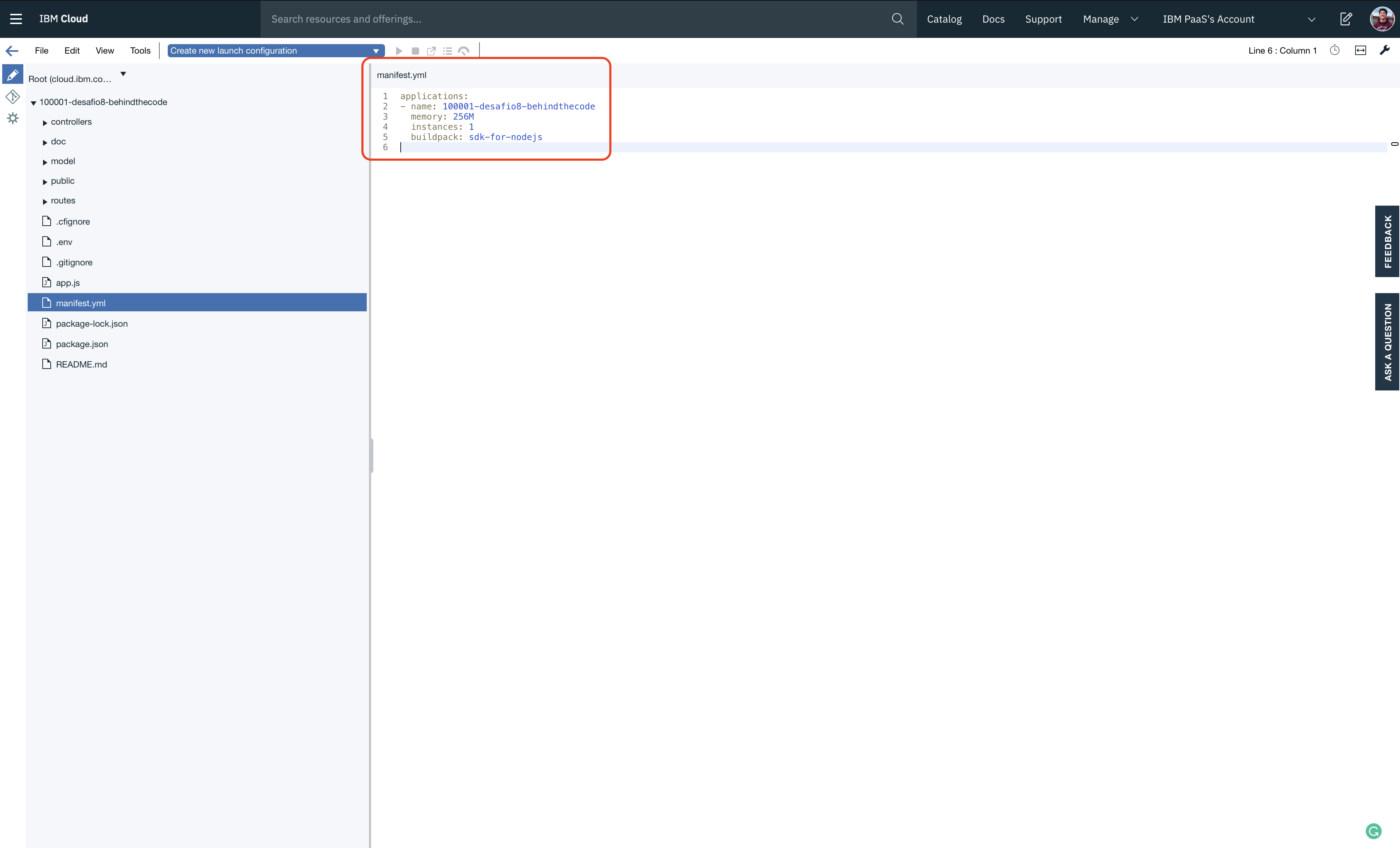Click the stop application button
Image resolution: width=1400 pixels, height=848 pixels.
(415, 51)
